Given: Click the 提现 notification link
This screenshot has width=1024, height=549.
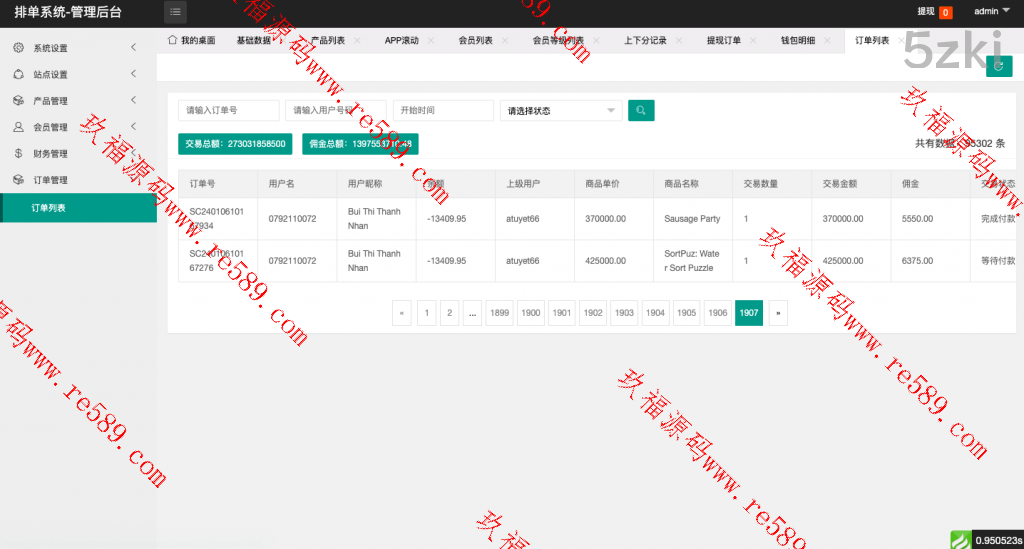Looking at the screenshot, I should [x=925, y=12].
